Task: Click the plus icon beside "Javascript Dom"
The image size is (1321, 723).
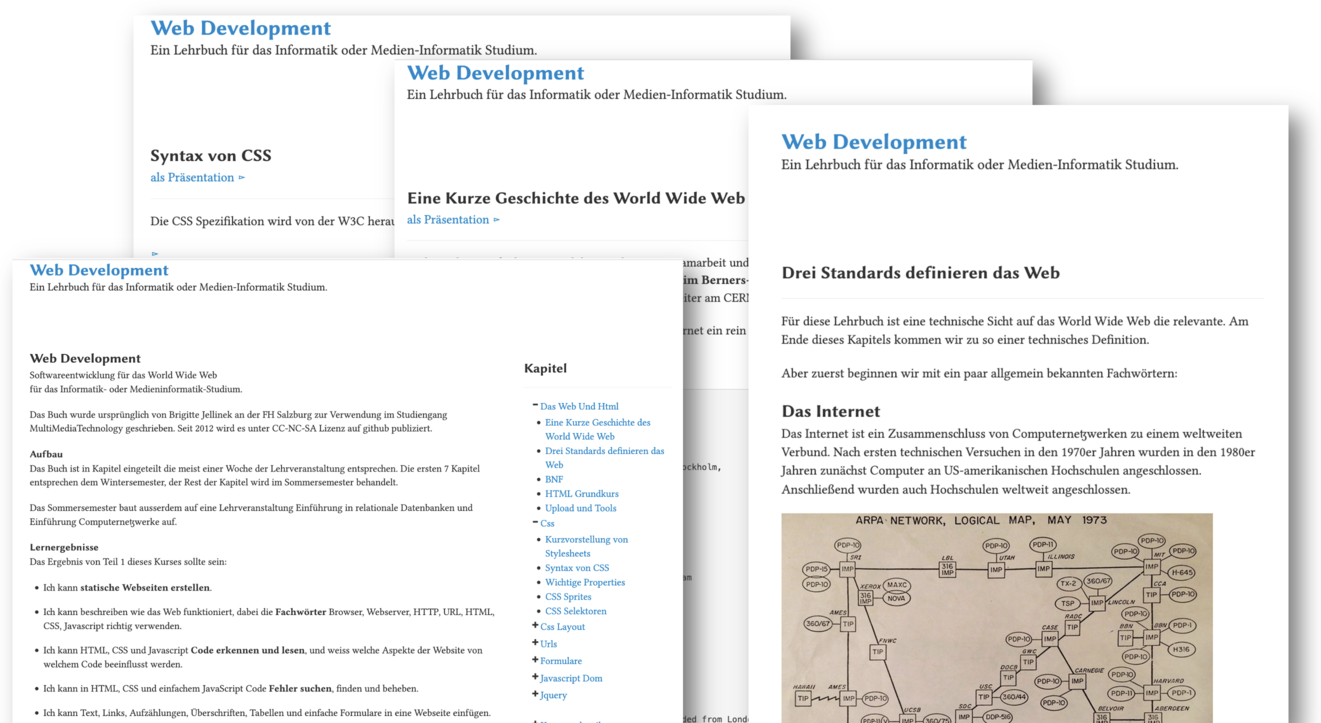Action: coord(536,677)
